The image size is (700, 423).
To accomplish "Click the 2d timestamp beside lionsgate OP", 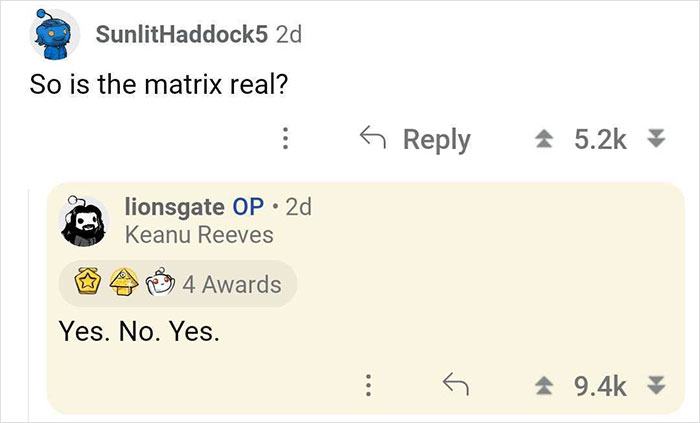I will [x=298, y=207].
